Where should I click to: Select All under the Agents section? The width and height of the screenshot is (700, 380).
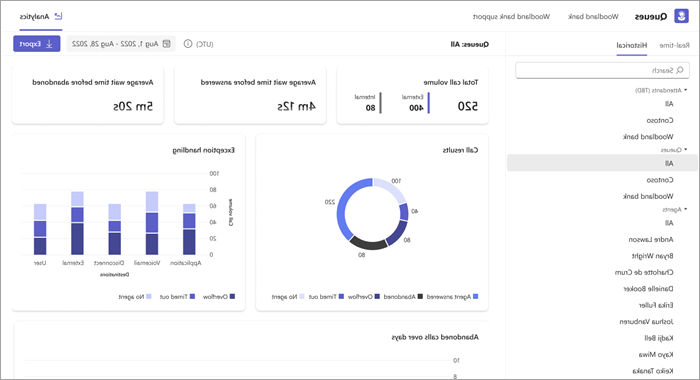point(669,222)
